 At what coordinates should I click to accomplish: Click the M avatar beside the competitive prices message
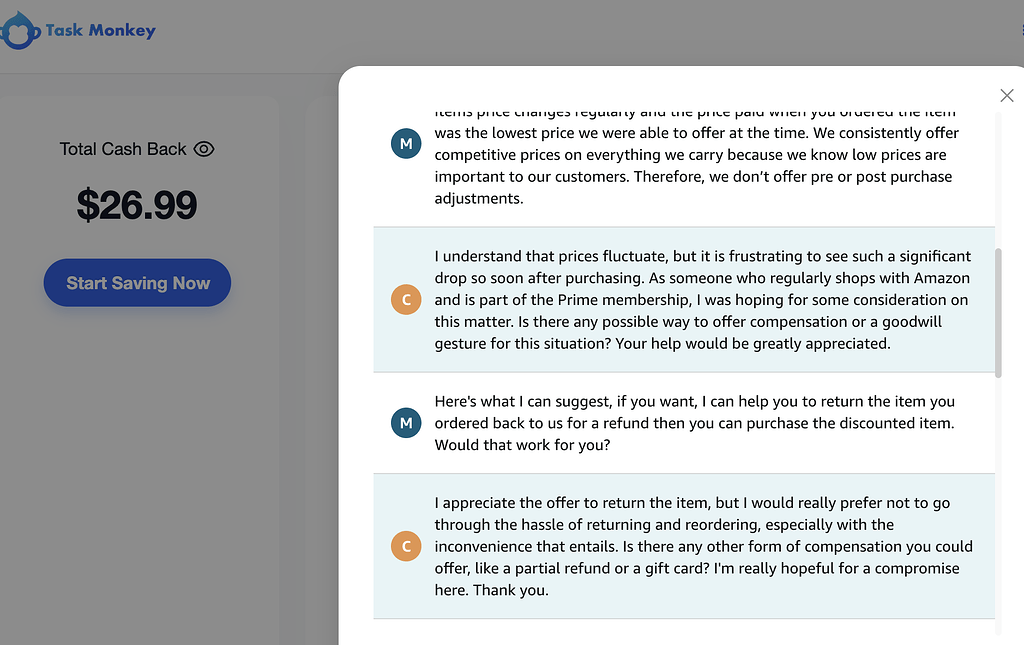click(406, 144)
